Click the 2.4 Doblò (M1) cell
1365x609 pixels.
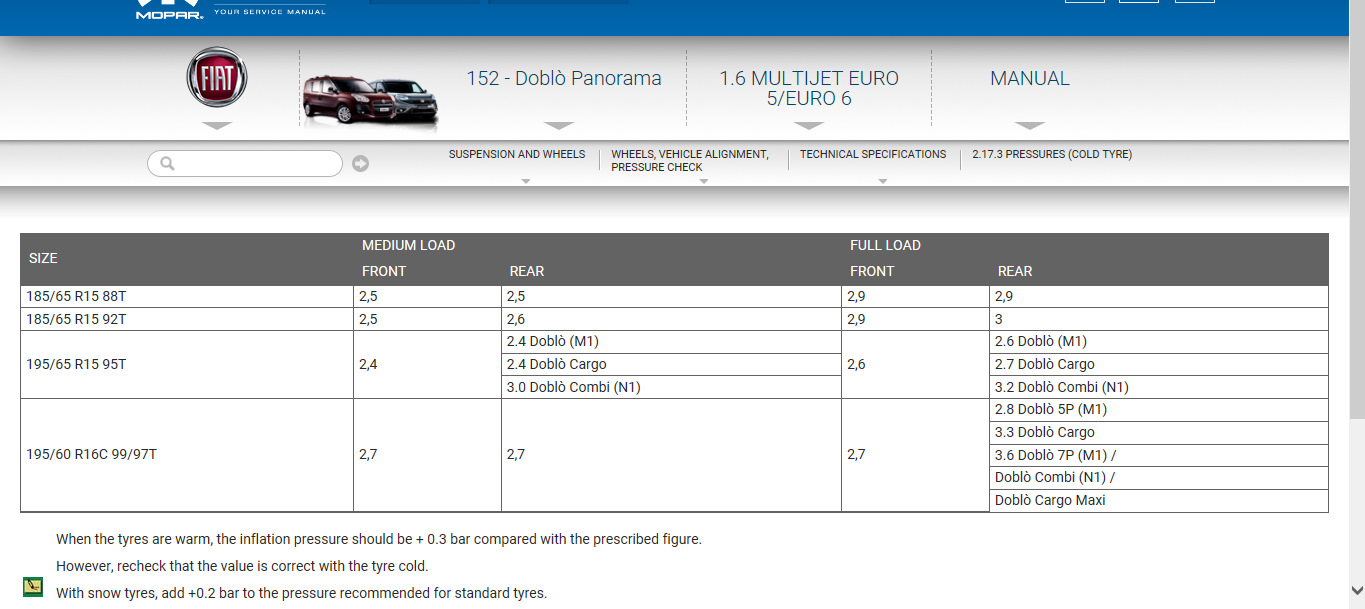[x=671, y=342]
